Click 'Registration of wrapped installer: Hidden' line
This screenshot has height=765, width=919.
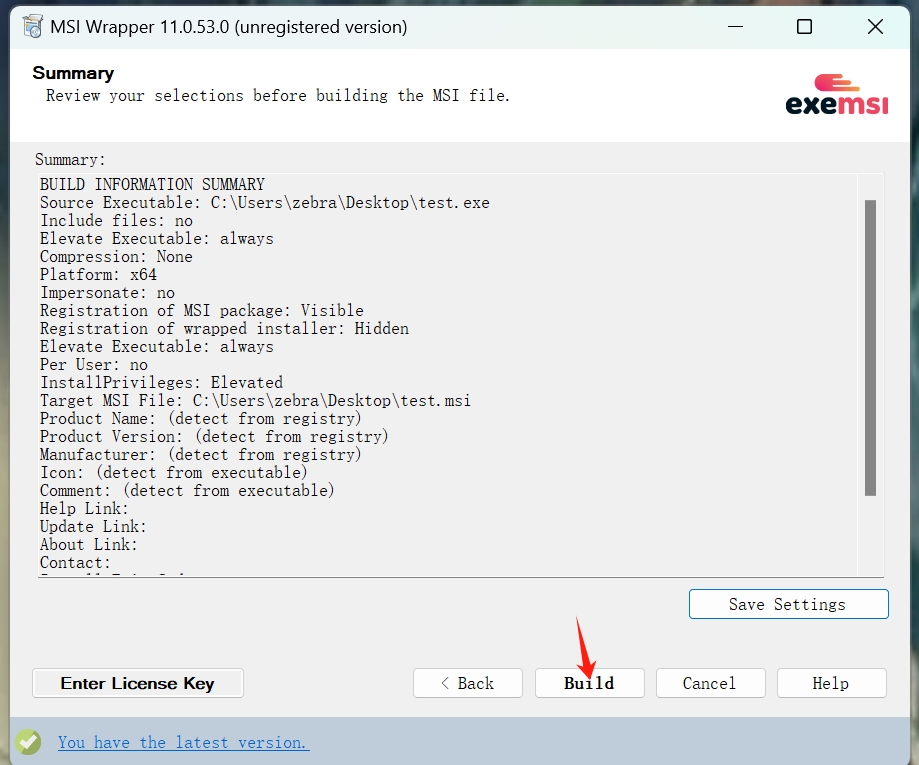coord(224,328)
